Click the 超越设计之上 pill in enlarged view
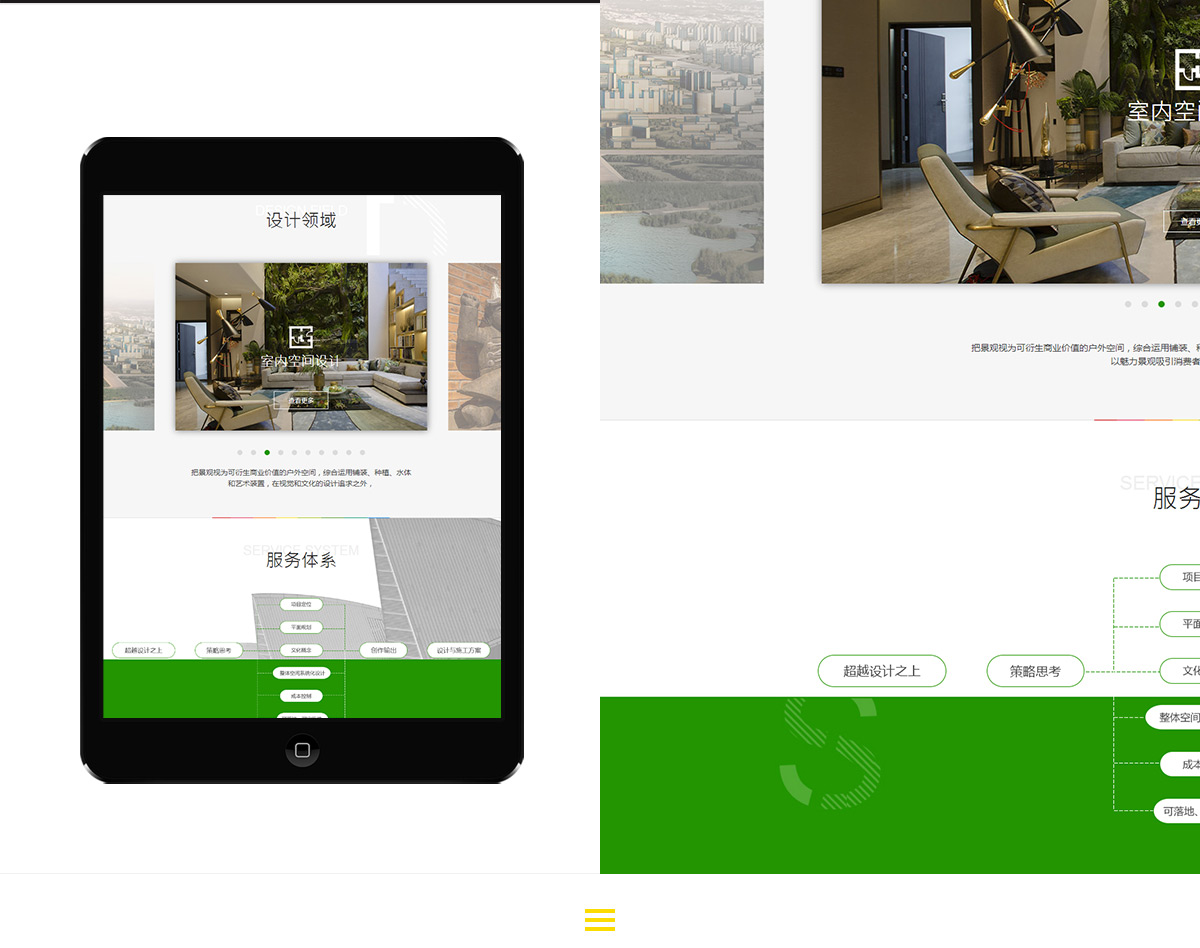The height and width of the screenshot is (948, 1200). click(882, 671)
